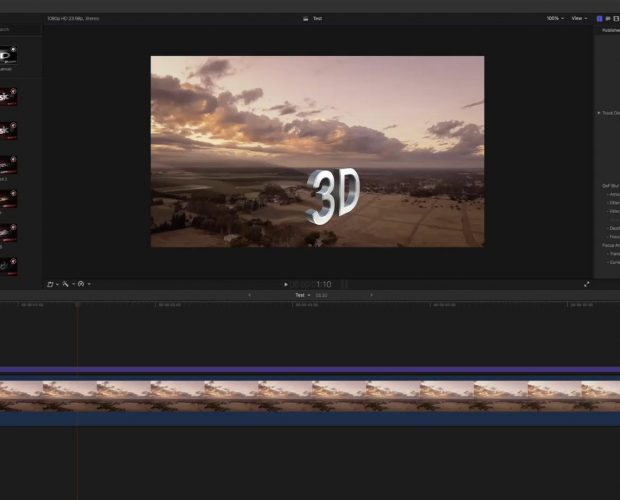Click the search field in the browser sidebar
The width and height of the screenshot is (620, 500).
(20, 29)
